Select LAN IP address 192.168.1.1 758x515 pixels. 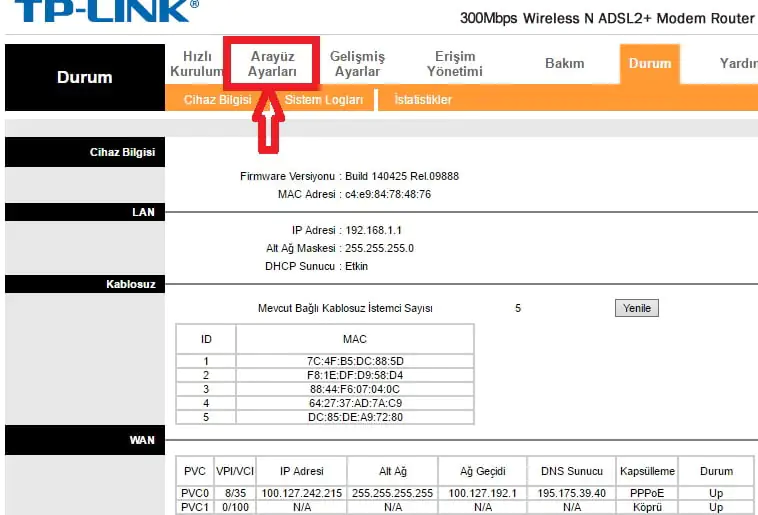coord(373,230)
